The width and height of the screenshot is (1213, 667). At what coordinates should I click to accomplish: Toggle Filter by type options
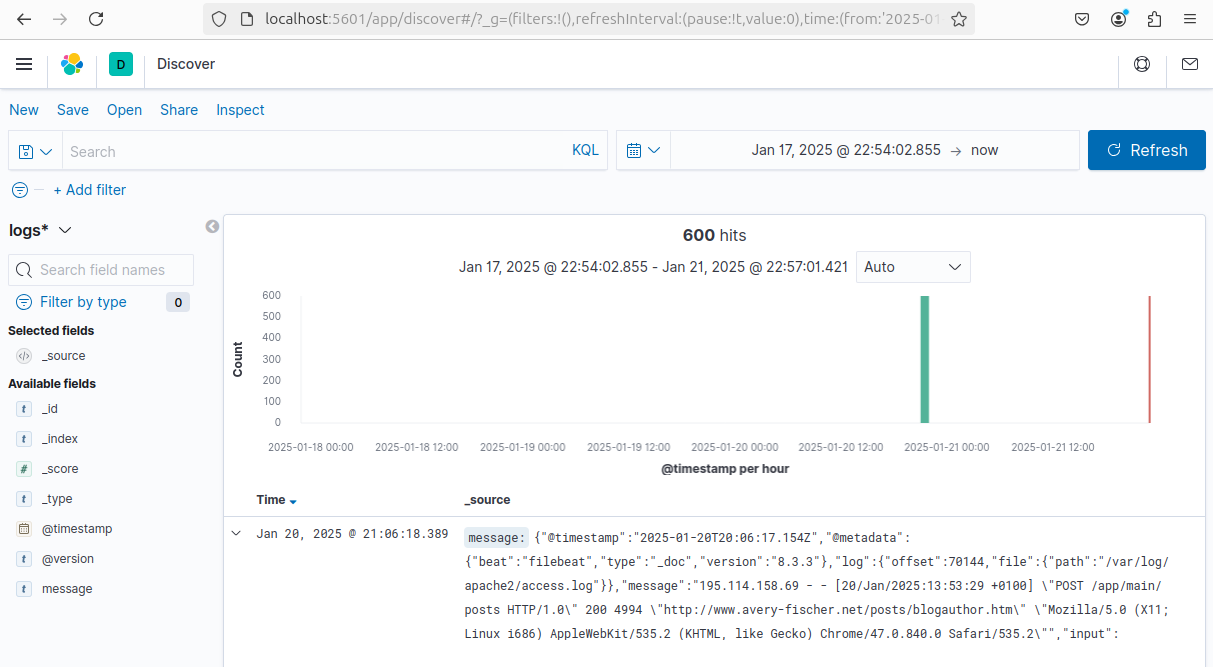(x=83, y=302)
